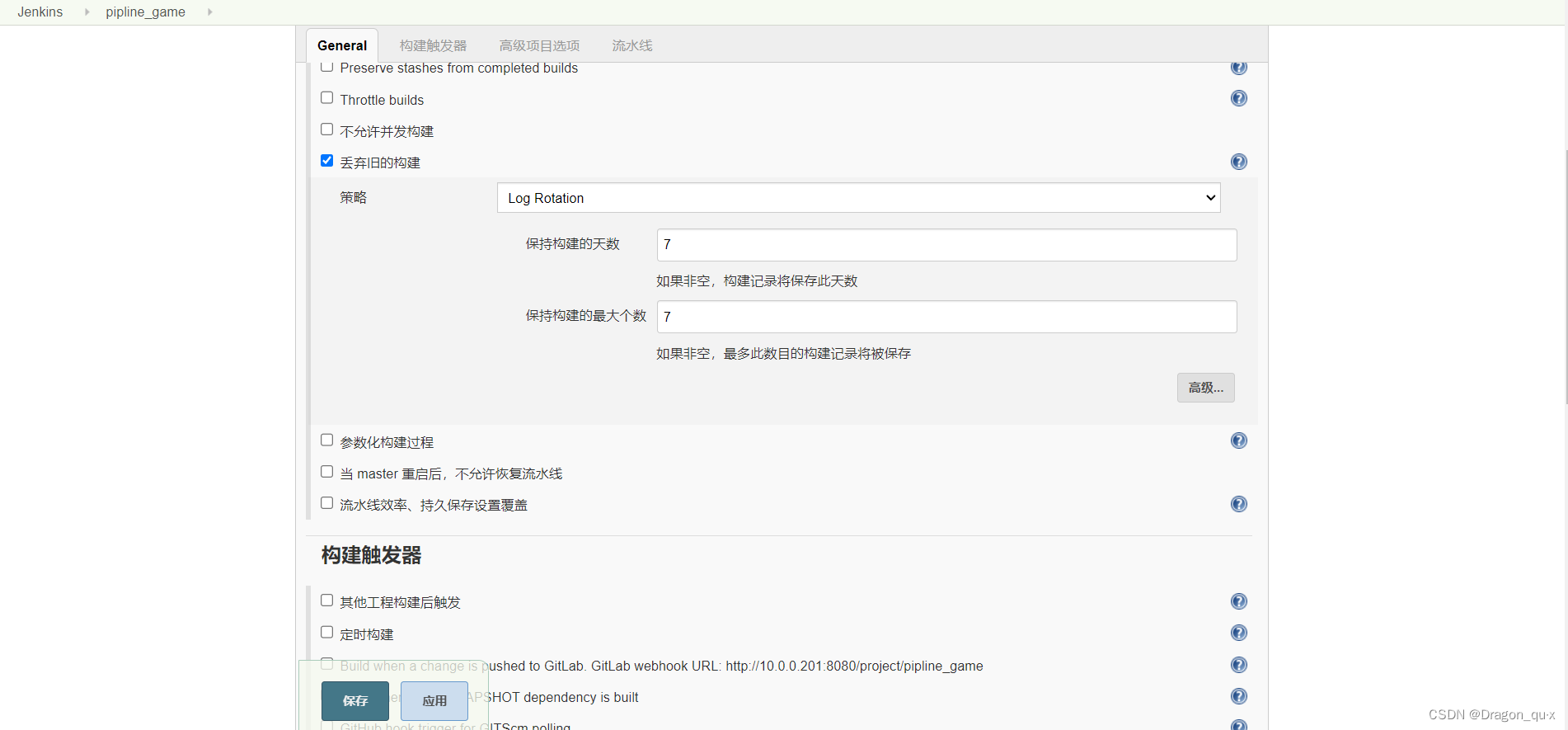Focus the 保持构建的天数 input field
Image resolution: width=1568 pixels, height=730 pixels.
(946, 245)
